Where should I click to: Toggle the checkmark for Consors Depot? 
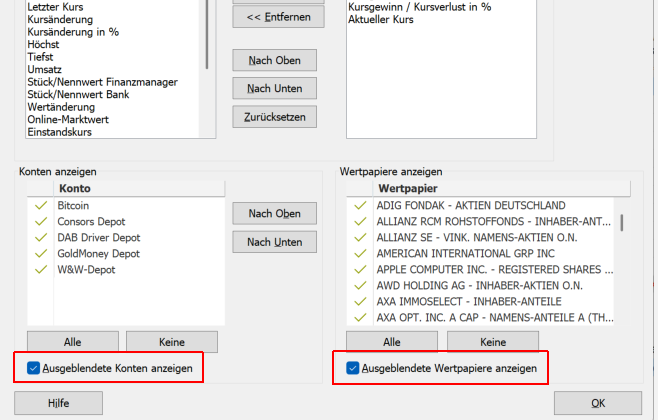pyautogui.click(x=41, y=221)
